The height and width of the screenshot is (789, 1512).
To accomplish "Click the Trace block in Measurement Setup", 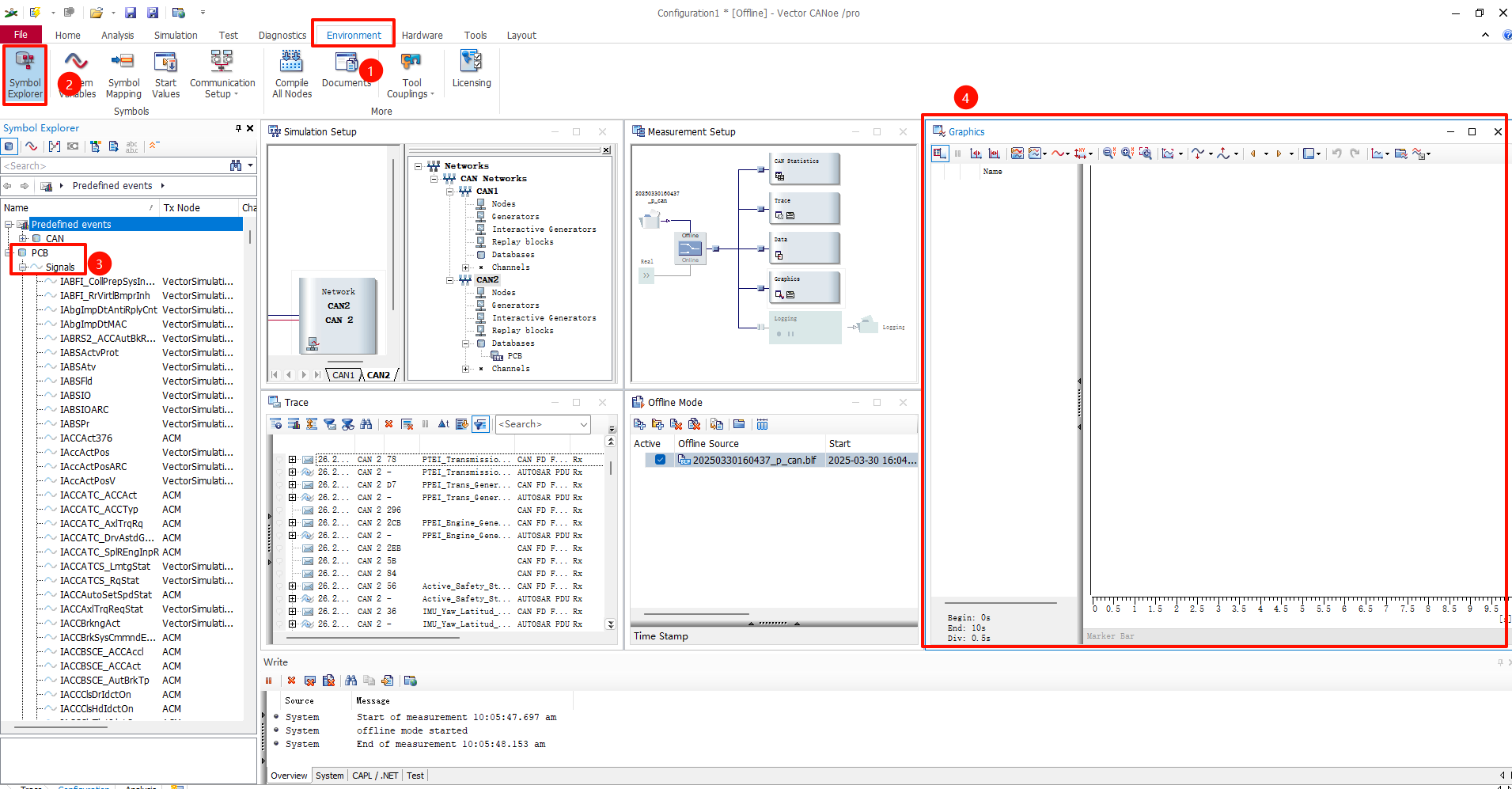I will point(805,208).
